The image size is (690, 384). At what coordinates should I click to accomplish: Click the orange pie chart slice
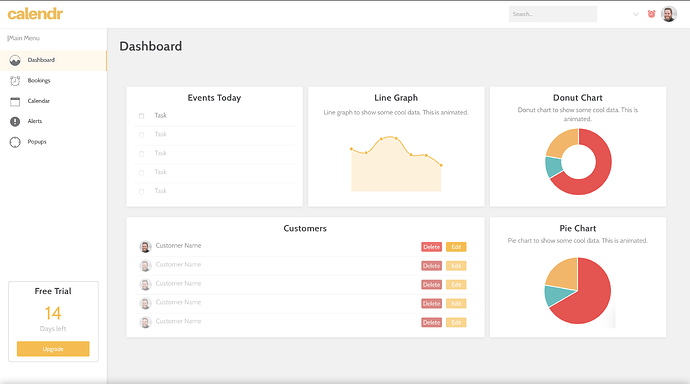click(x=565, y=275)
